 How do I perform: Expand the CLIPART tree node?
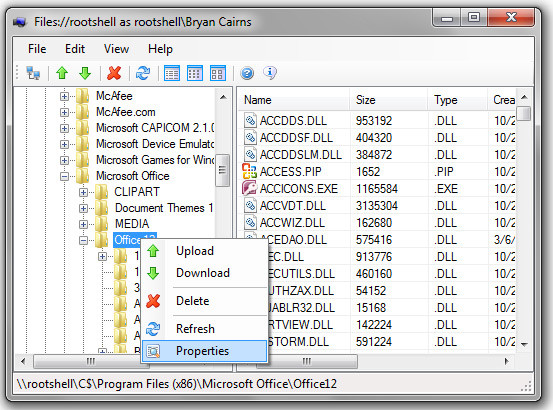(x=83, y=192)
